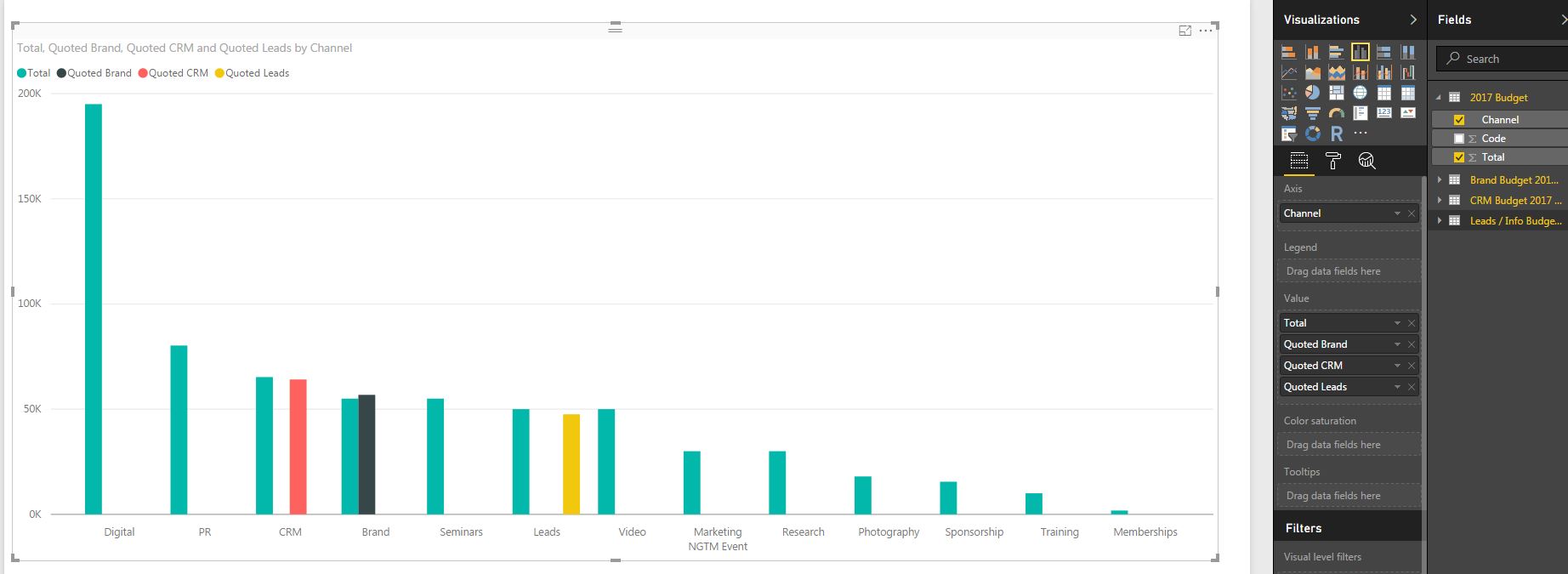
Task: Open dropdown for Total value field
Action: (1396, 323)
